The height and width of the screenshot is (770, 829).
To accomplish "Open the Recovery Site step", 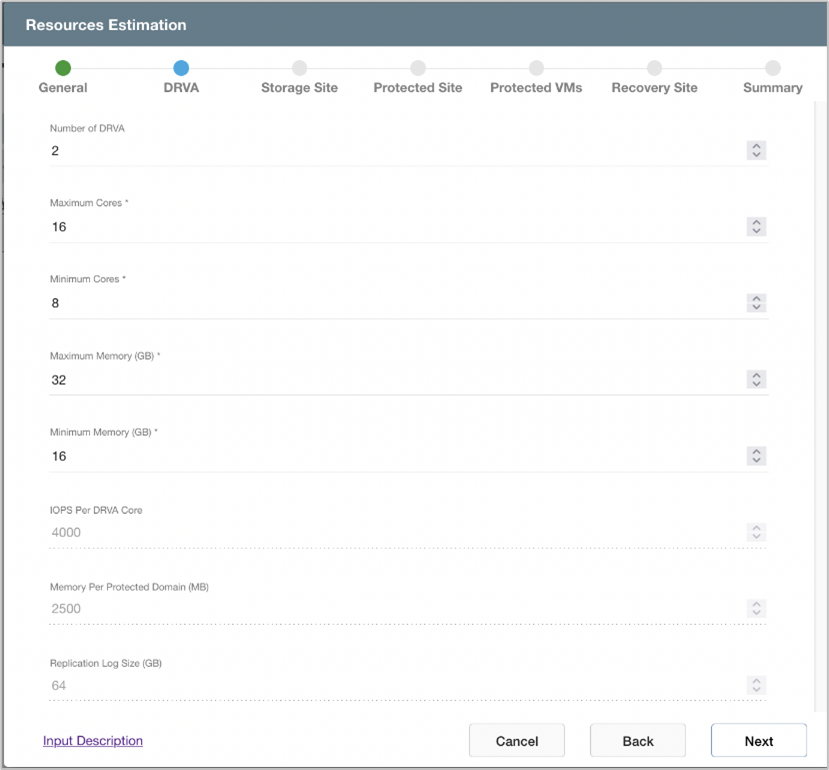I will [x=654, y=68].
